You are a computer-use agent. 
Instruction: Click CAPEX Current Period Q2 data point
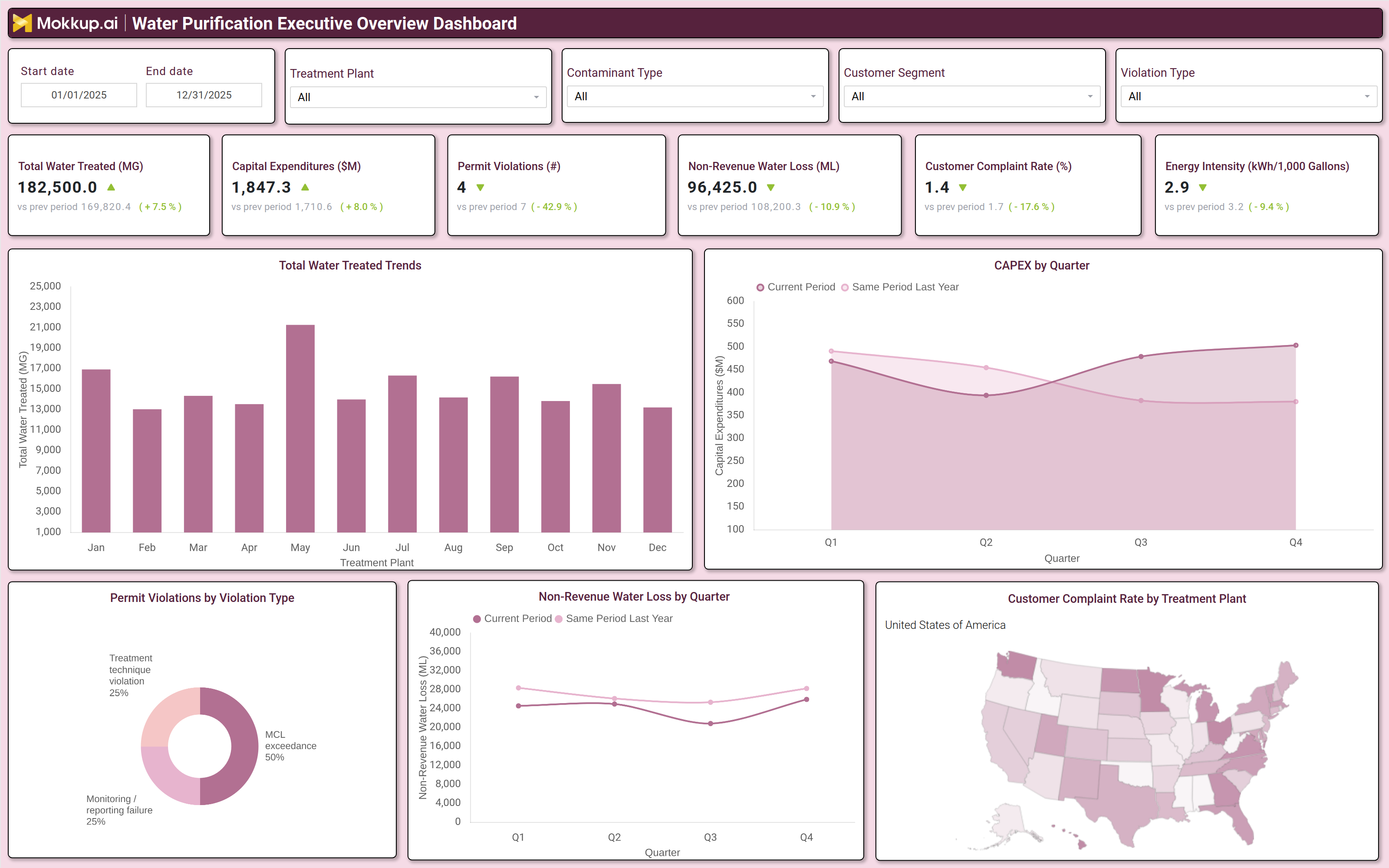(986, 395)
